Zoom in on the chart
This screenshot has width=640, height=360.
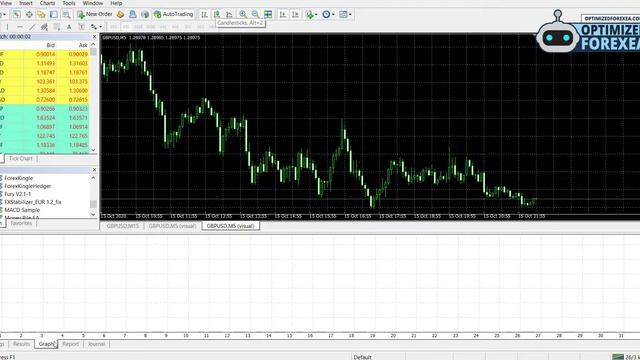[x=243, y=14]
